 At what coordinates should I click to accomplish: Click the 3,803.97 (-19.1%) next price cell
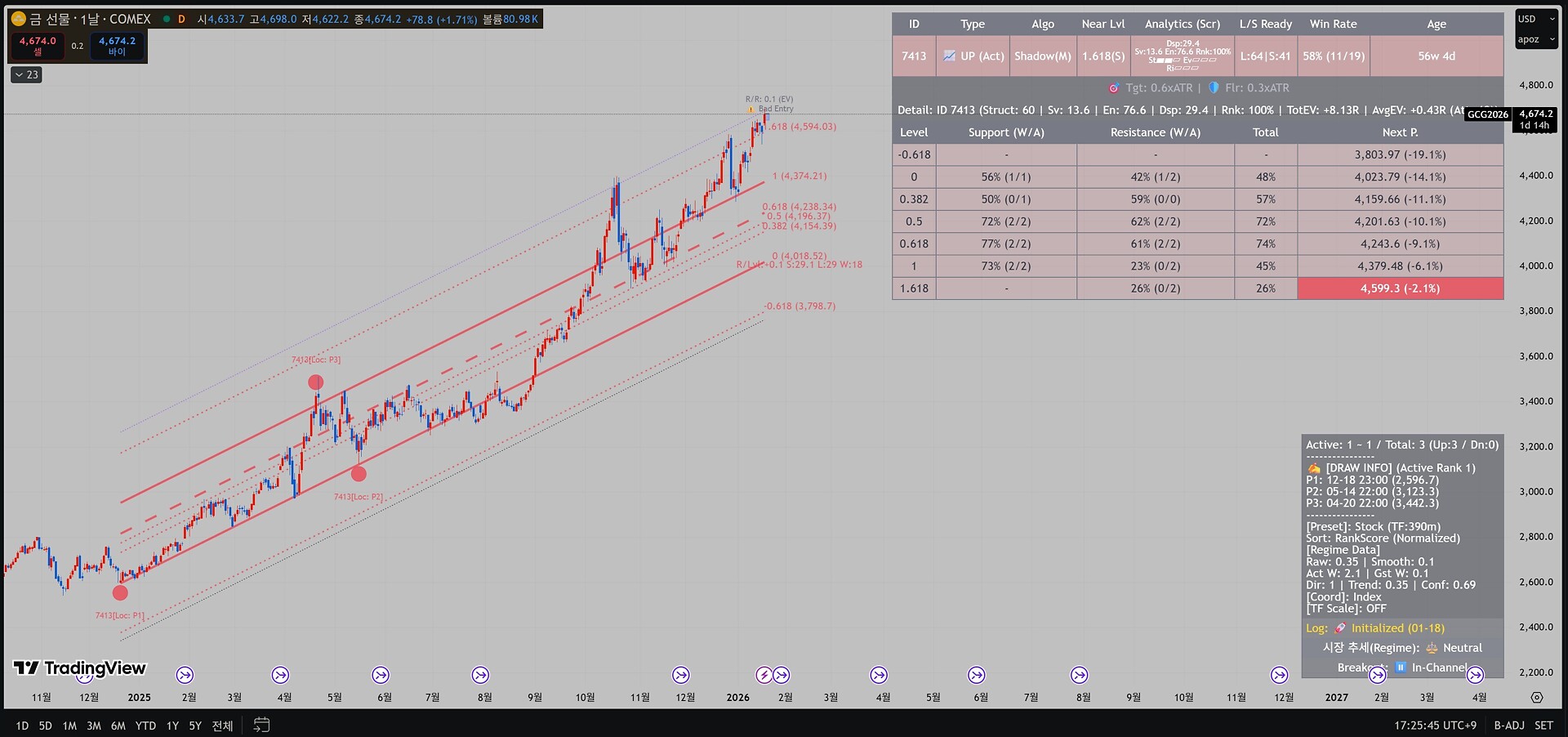click(1401, 154)
